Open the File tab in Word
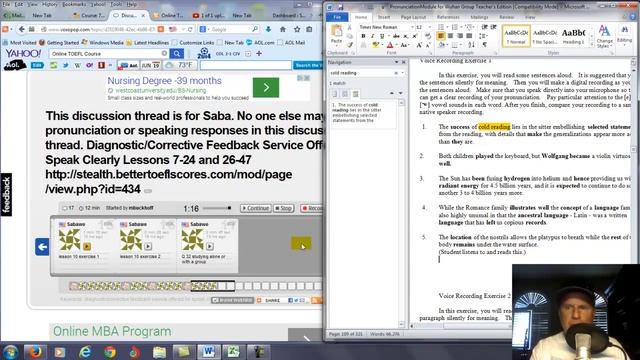The height and width of the screenshot is (360, 640). [x=337, y=17]
